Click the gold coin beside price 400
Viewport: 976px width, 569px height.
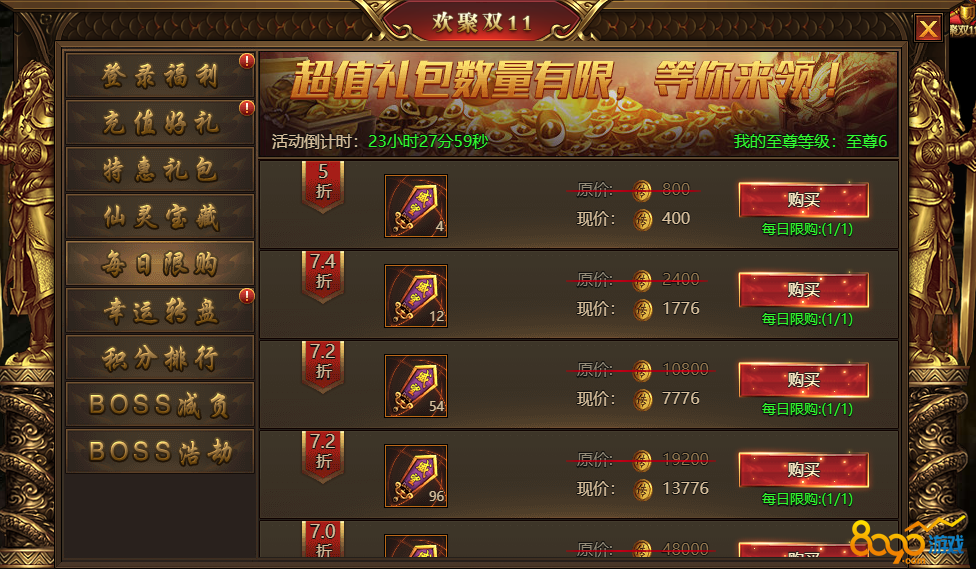(642, 220)
